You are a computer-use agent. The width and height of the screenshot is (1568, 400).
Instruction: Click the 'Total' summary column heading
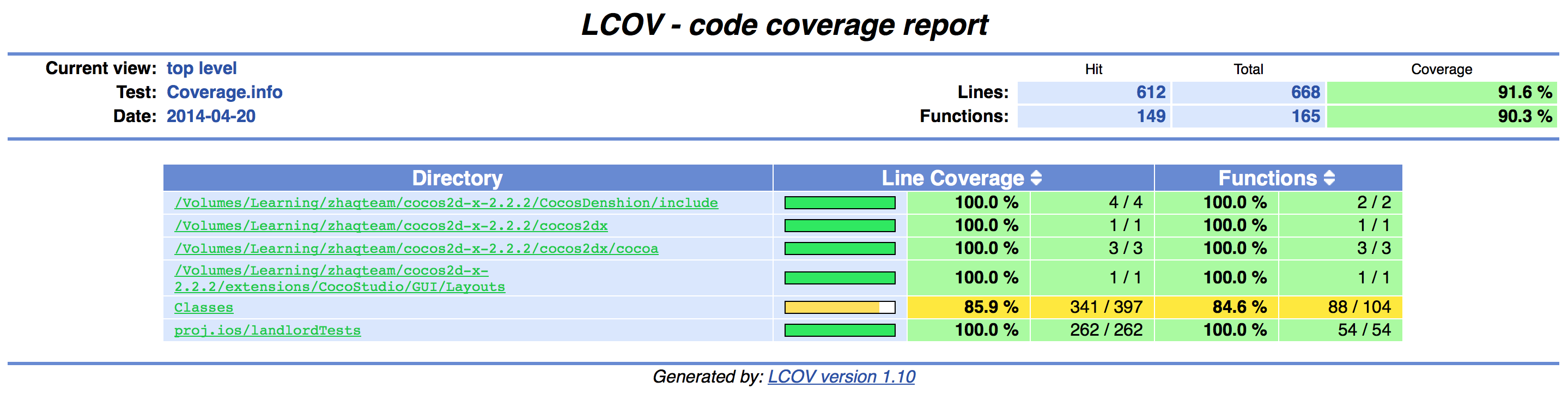tap(1248, 69)
